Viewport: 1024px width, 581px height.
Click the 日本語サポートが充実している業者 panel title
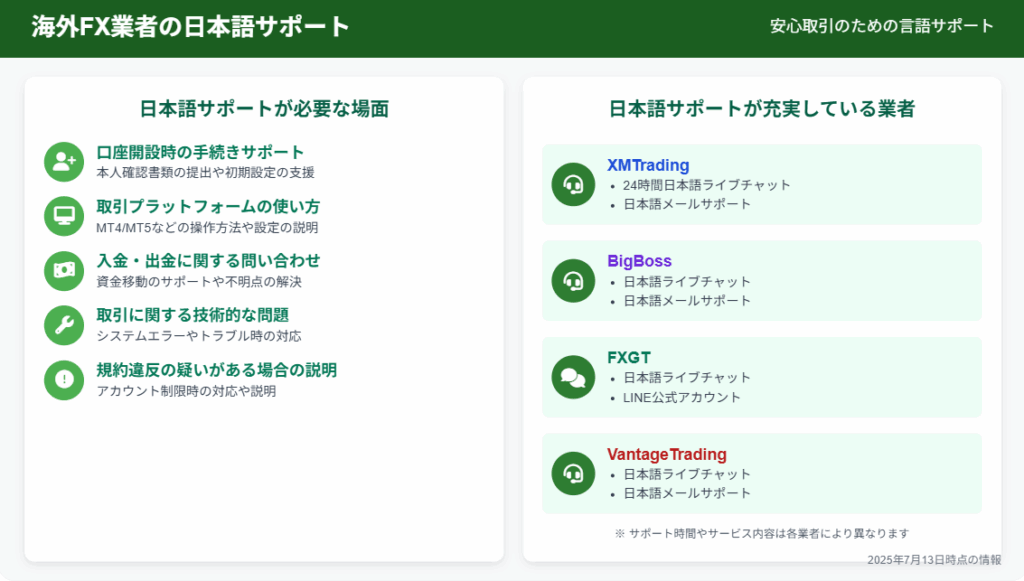(x=761, y=109)
